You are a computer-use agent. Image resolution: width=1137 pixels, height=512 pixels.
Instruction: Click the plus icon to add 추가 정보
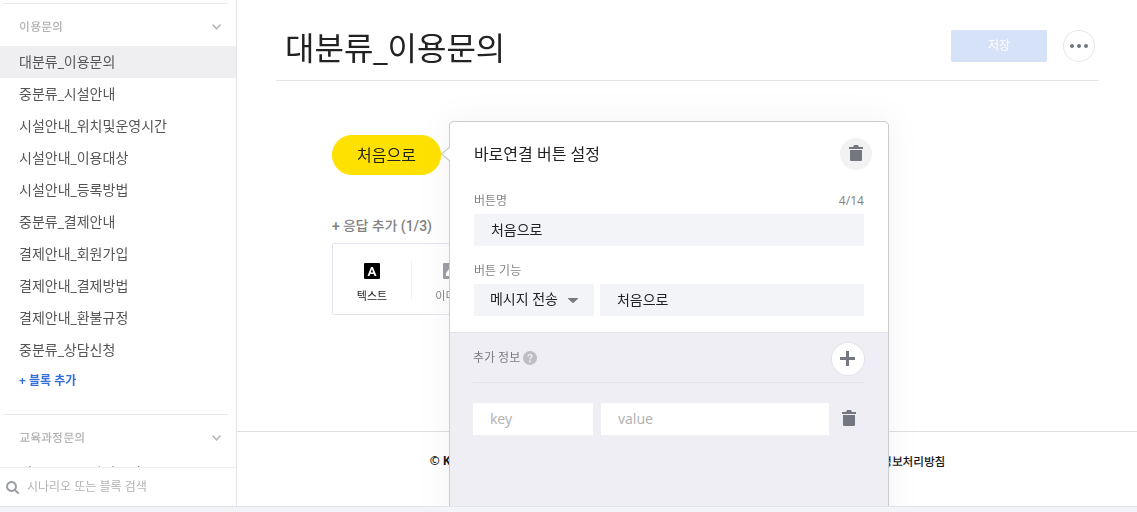[x=847, y=359]
